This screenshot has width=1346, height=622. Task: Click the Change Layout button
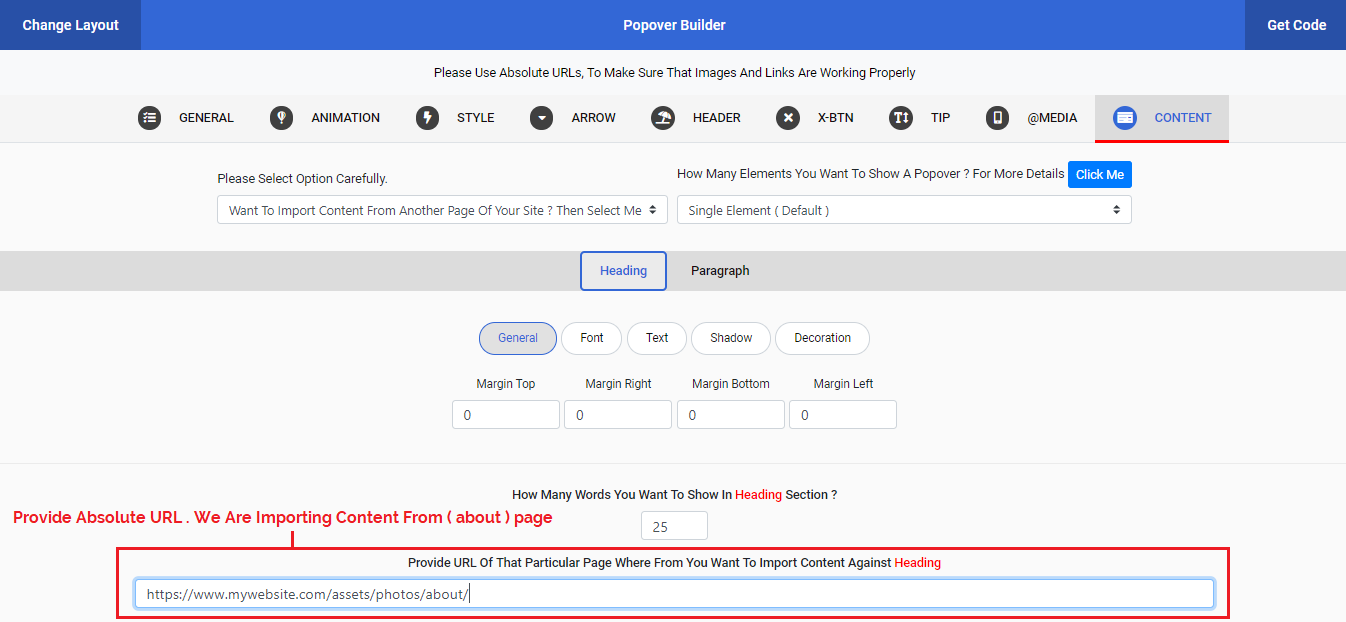[x=69, y=24]
